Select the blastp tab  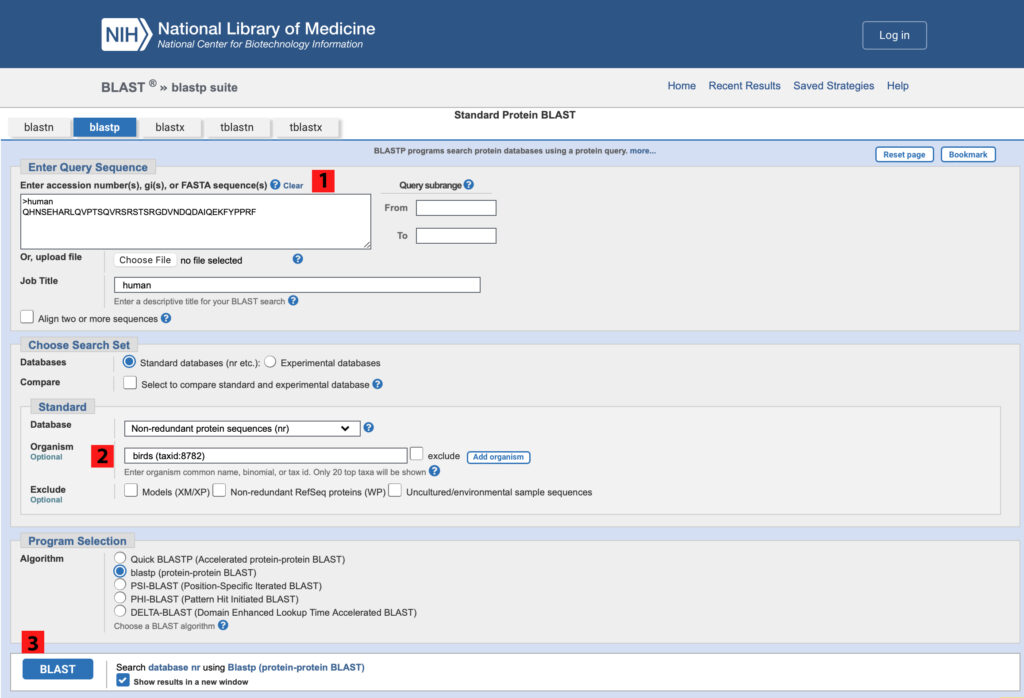click(x=104, y=127)
